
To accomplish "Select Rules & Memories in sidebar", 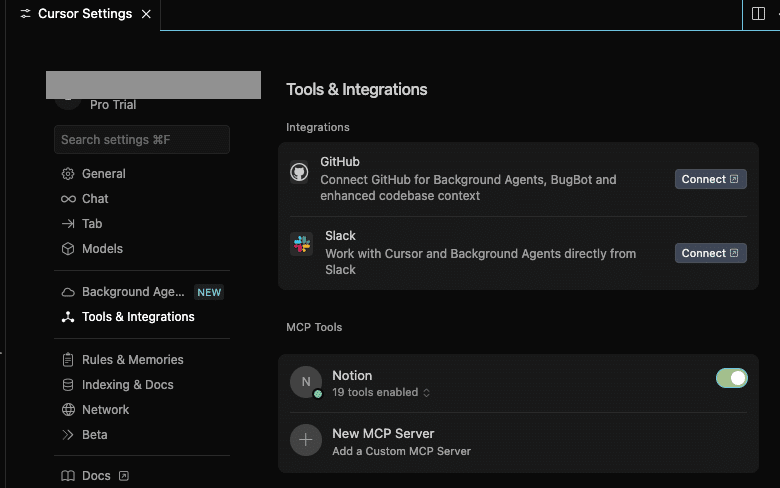I will click(132, 360).
